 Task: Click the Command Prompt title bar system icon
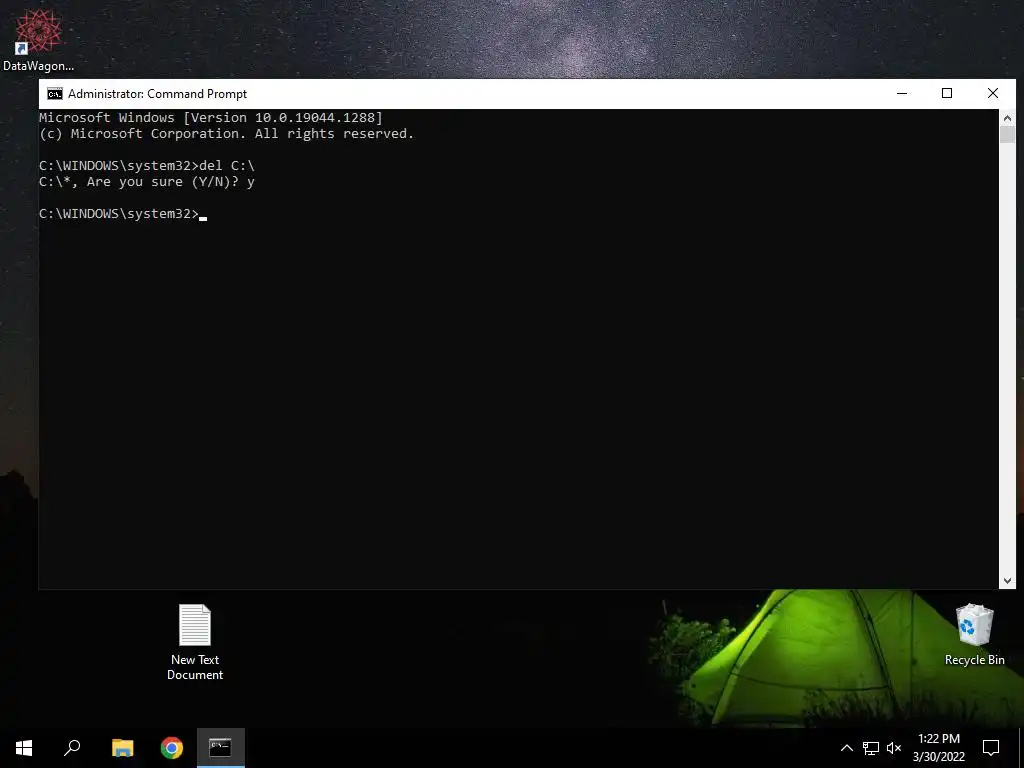point(55,94)
